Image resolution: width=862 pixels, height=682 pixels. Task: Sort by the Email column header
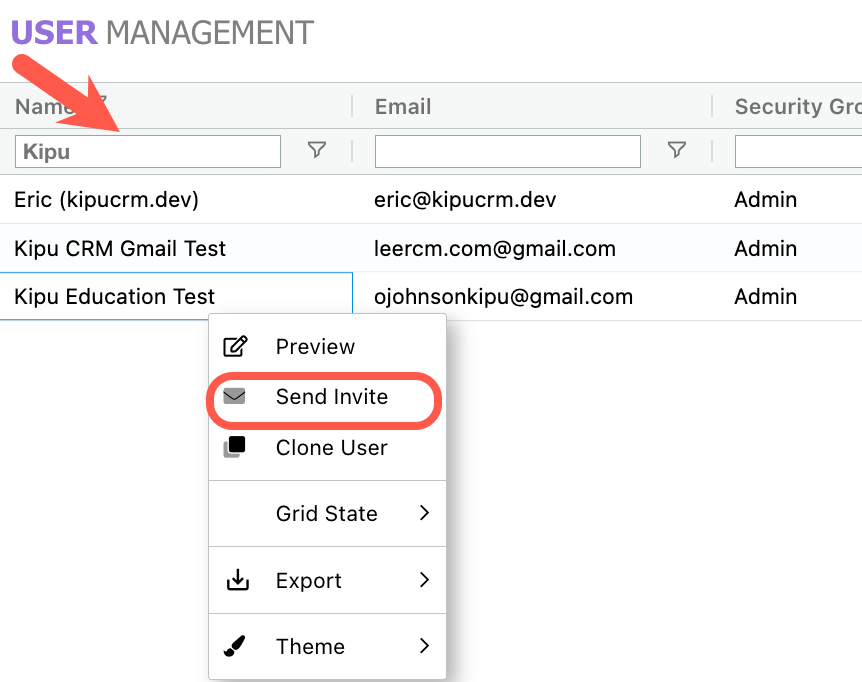tap(402, 106)
